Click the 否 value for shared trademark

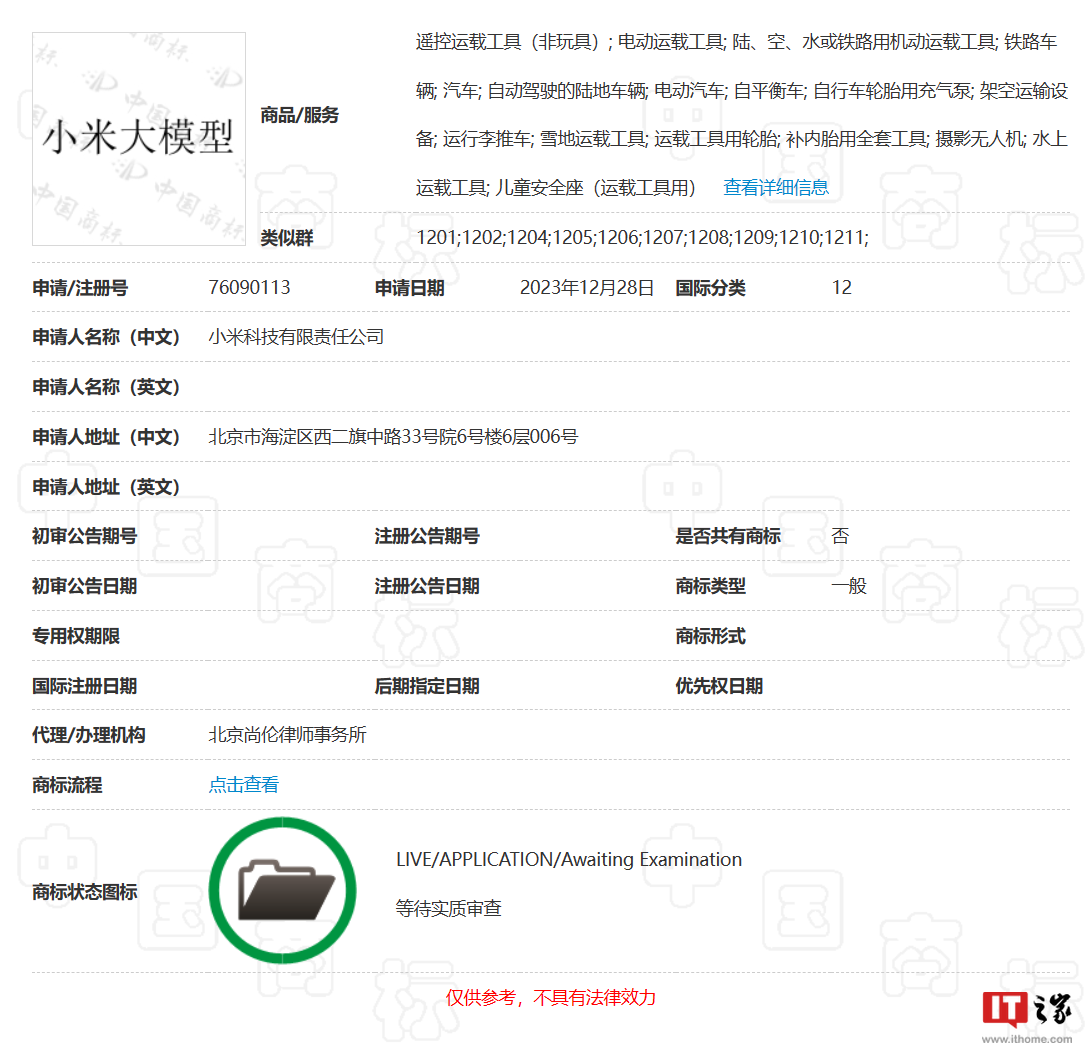pos(840,536)
